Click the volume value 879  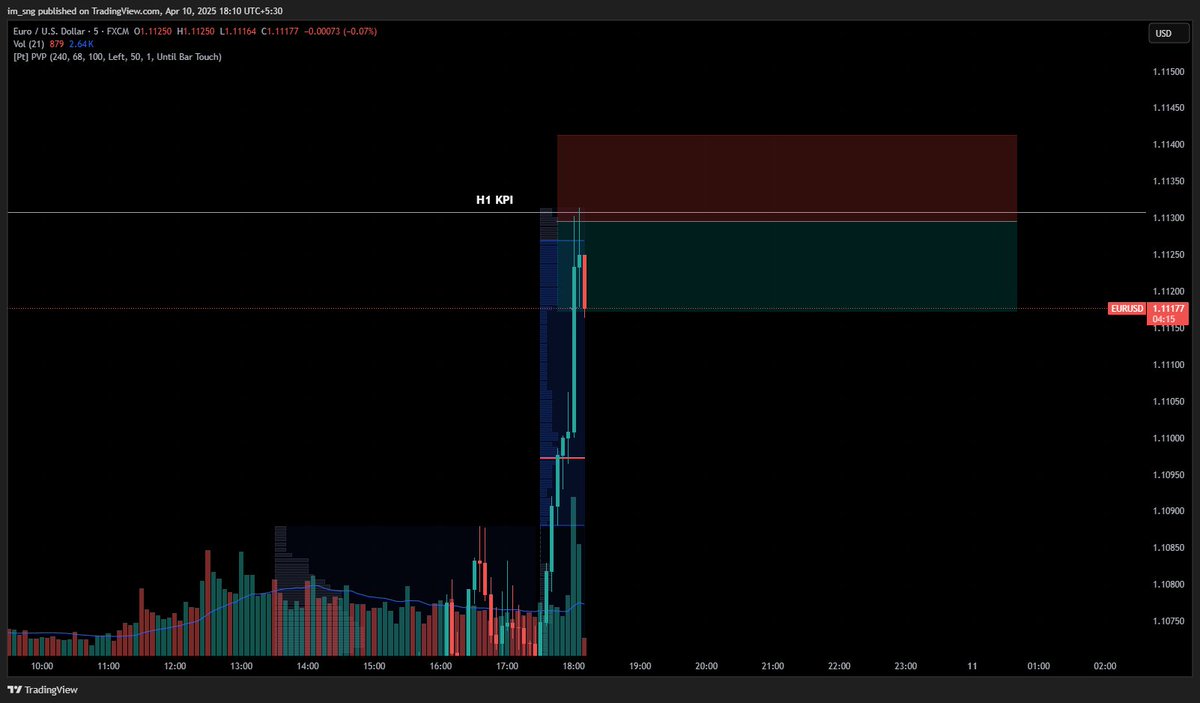pos(56,44)
